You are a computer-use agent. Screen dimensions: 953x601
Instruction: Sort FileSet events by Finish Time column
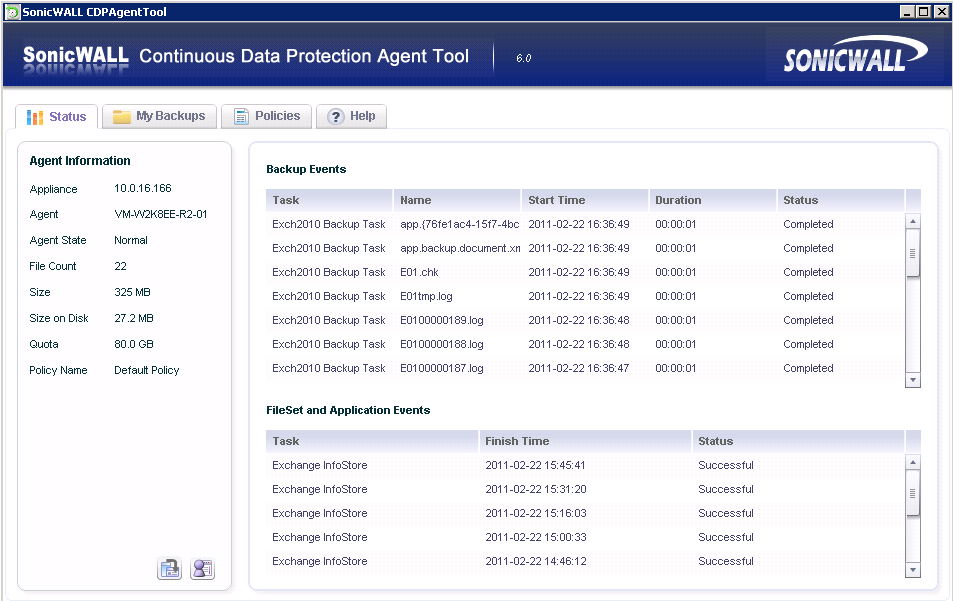(x=585, y=441)
